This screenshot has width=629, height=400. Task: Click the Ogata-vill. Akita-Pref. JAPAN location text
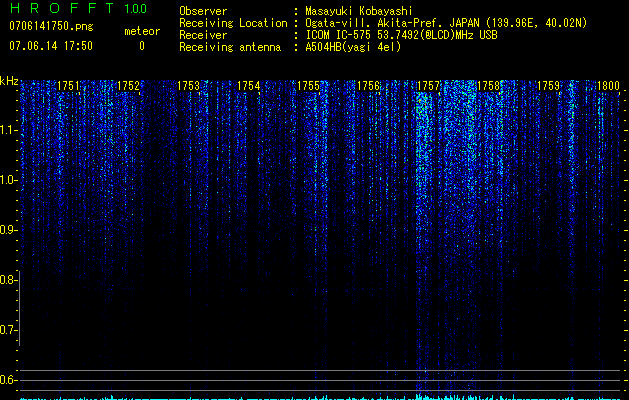tap(446, 23)
